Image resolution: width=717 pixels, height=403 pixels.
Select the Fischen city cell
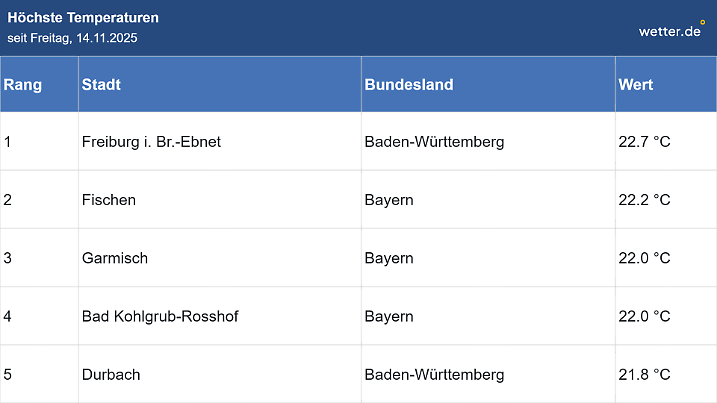[x=109, y=200]
